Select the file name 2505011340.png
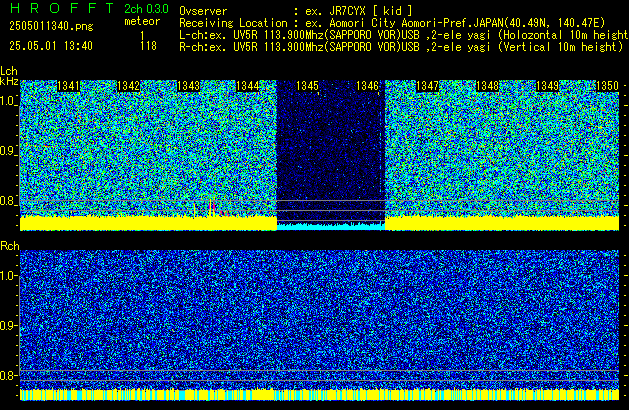629x410 pixels. coord(51,26)
